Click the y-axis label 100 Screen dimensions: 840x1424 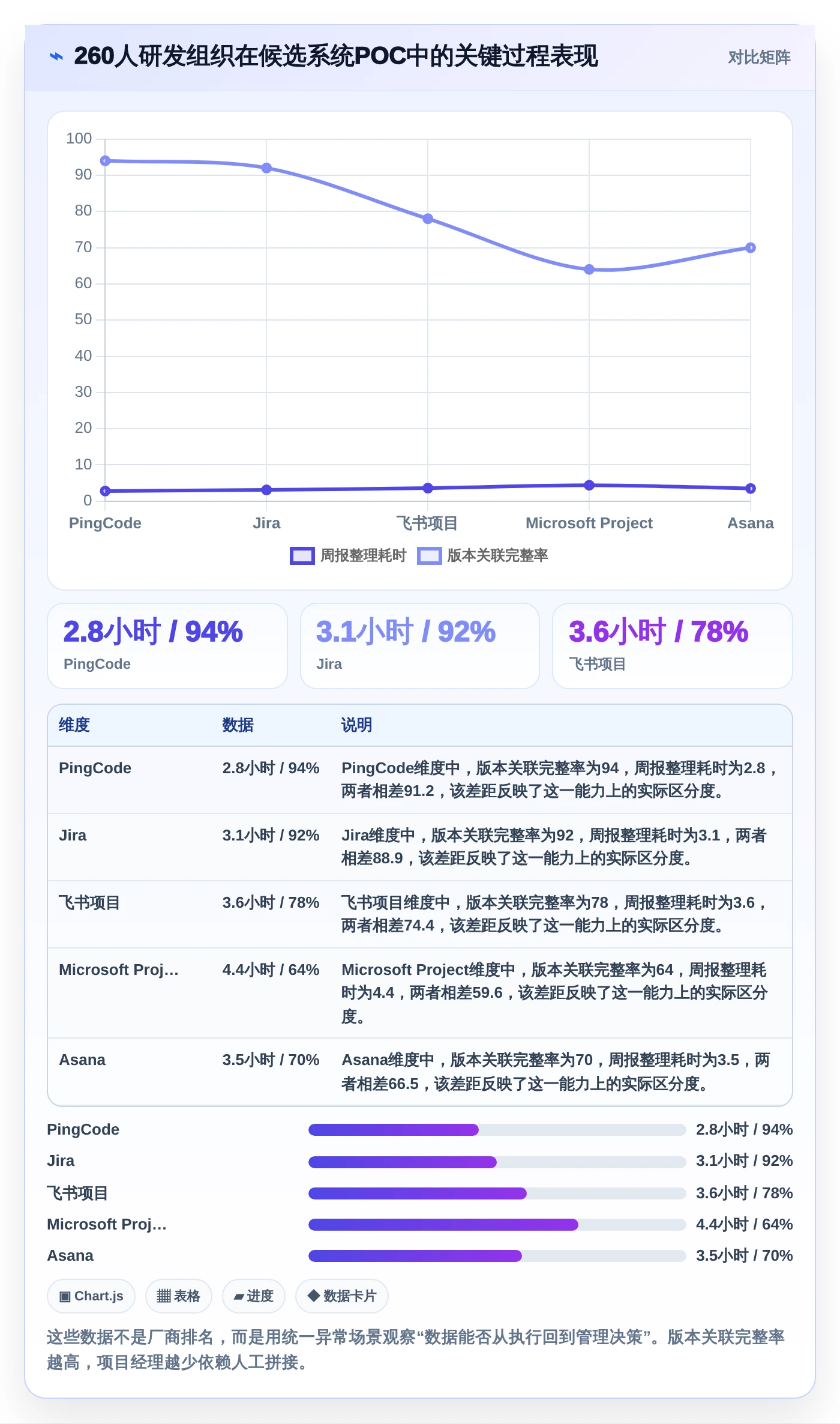coord(79,139)
